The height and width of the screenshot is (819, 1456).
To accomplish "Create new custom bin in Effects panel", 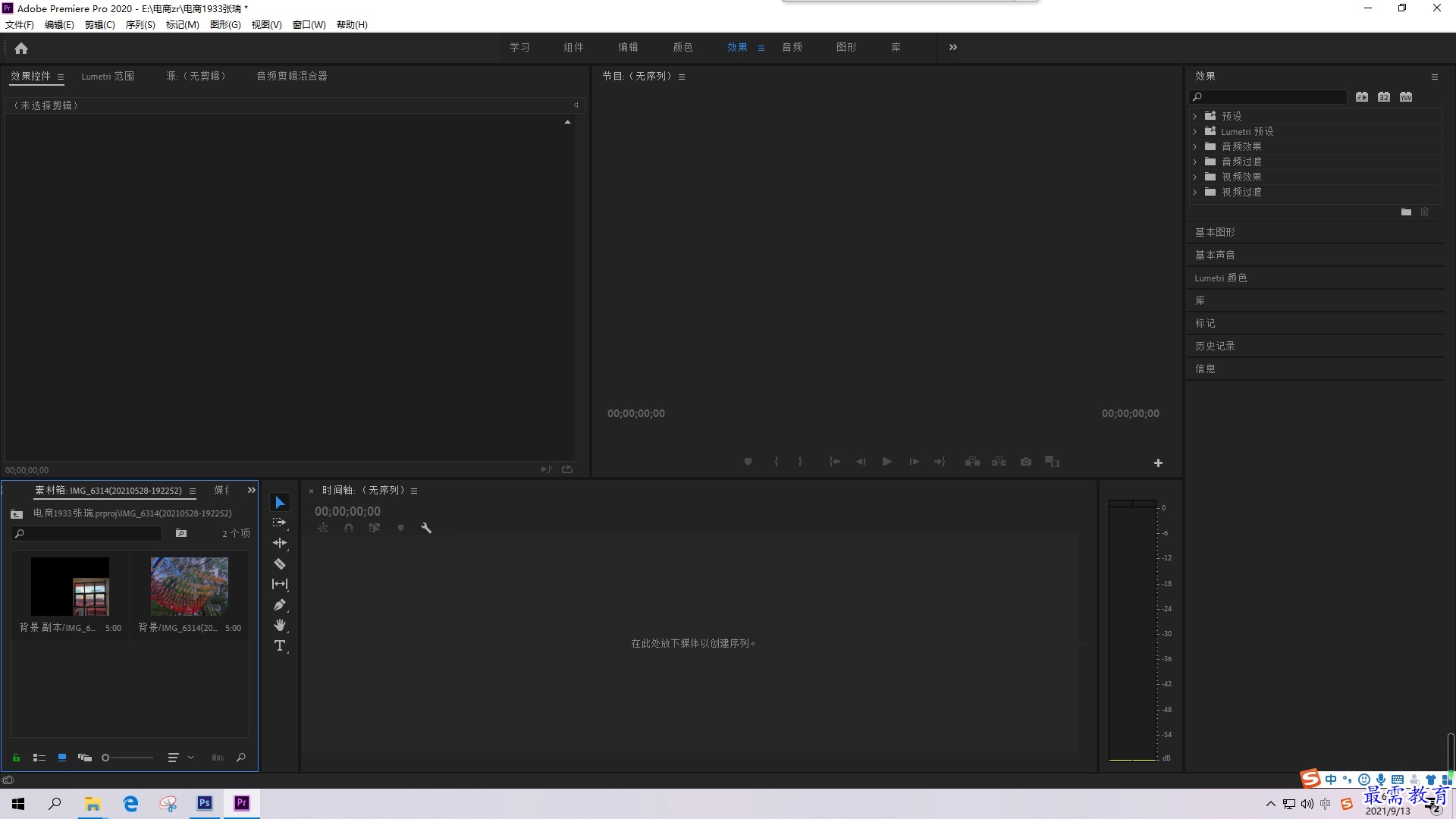I will pyautogui.click(x=1406, y=212).
